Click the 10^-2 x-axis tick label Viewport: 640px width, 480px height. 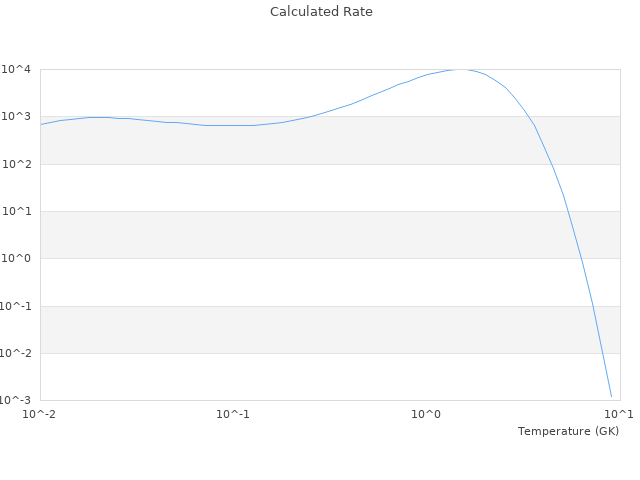tap(40, 414)
